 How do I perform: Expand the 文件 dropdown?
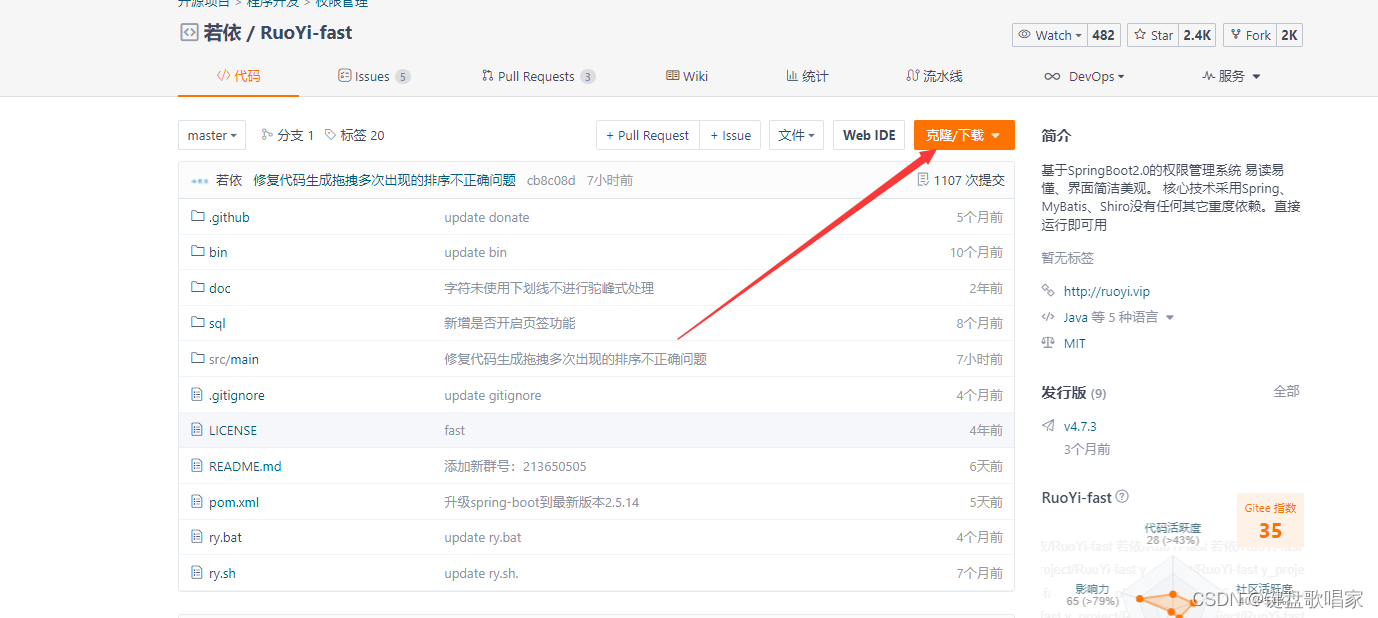(x=796, y=135)
